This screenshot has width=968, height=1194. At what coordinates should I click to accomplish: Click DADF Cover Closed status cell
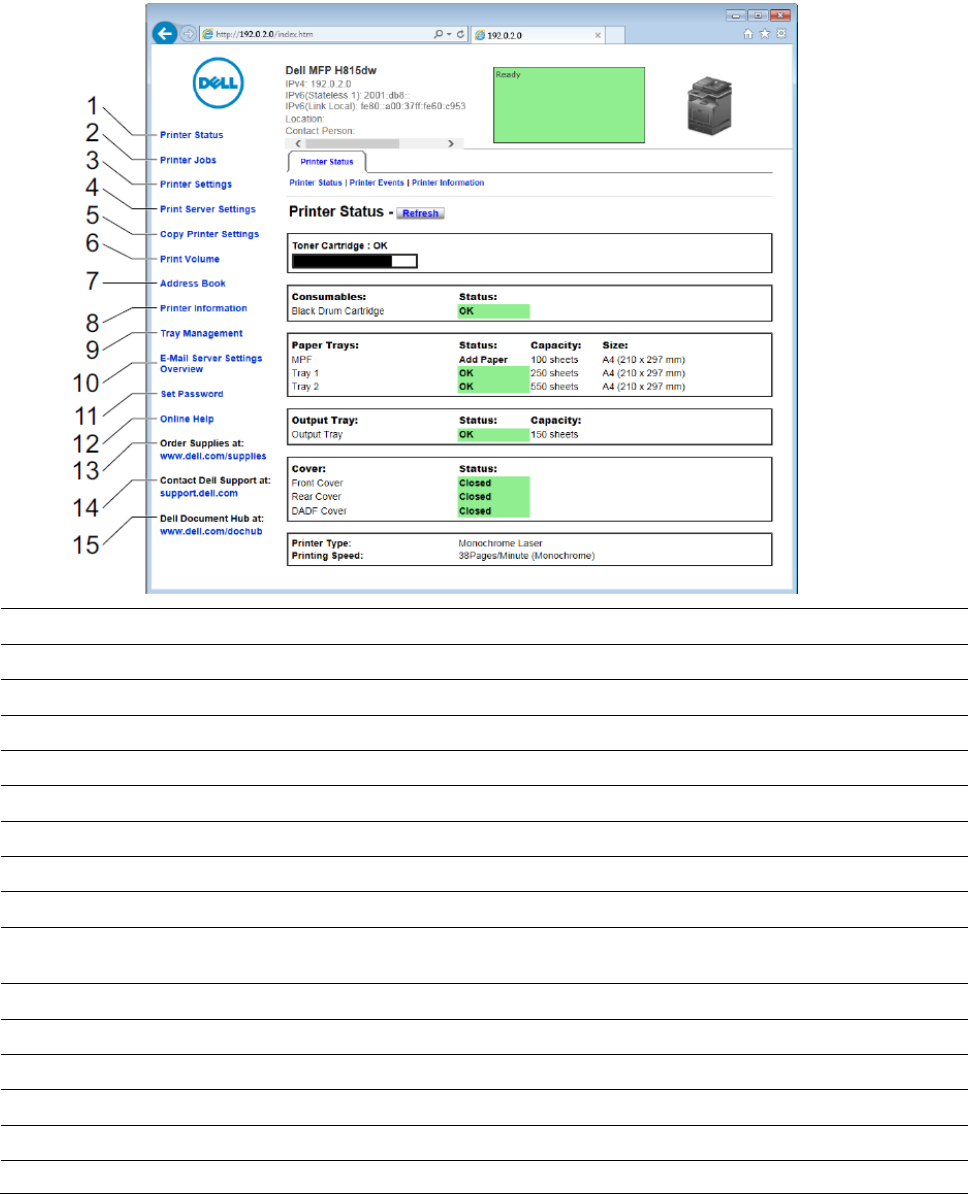494,511
